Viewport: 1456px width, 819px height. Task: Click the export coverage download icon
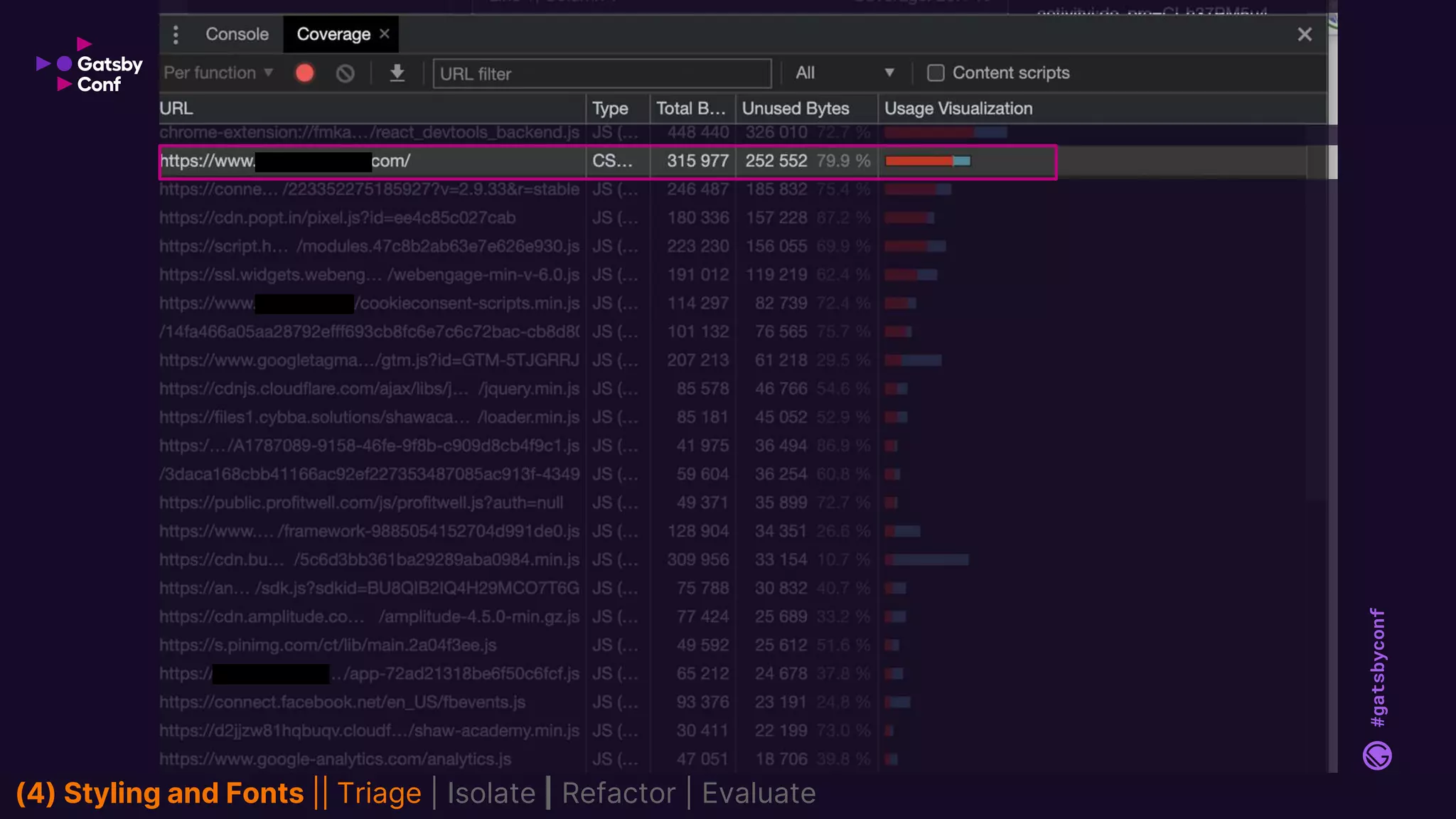pos(397,73)
